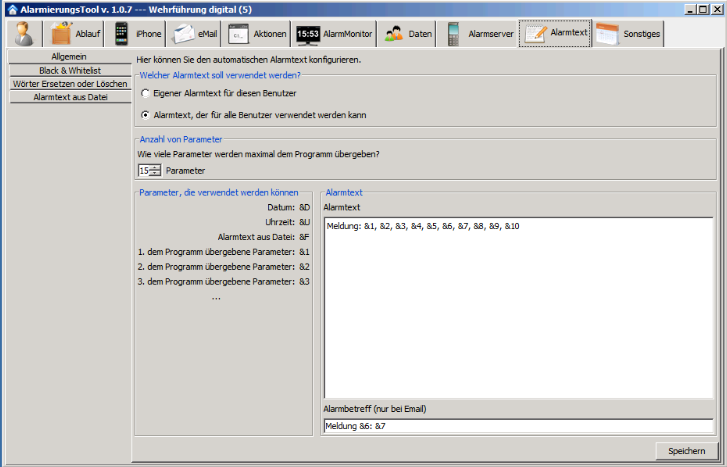Go to the Aktionen tab
Image resolution: width=727 pixels, height=467 pixels.
coord(257,33)
